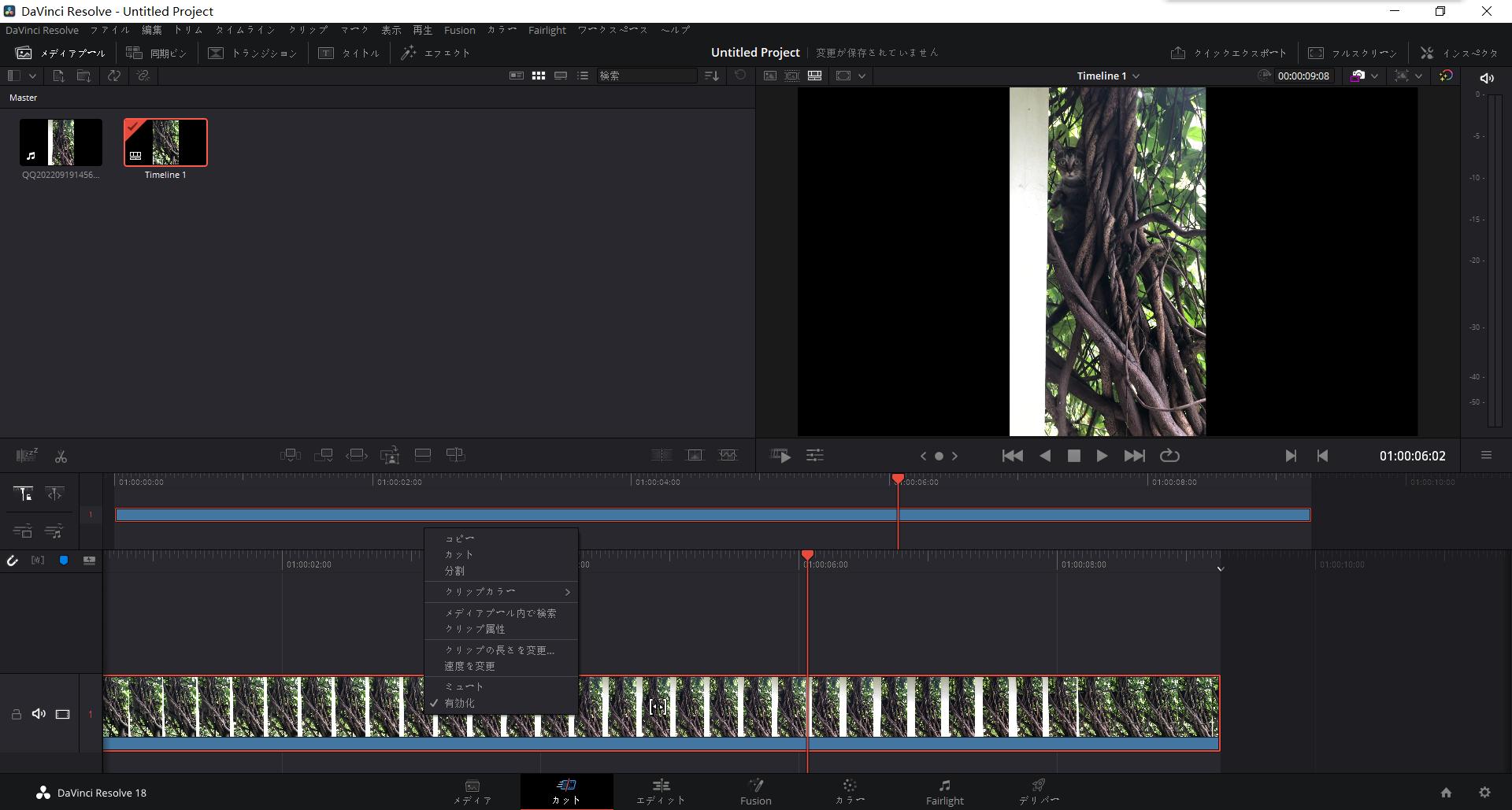Open the viewer tools sliders icon
Image resolution: width=1512 pixels, height=810 pixels.
(815, 456)
